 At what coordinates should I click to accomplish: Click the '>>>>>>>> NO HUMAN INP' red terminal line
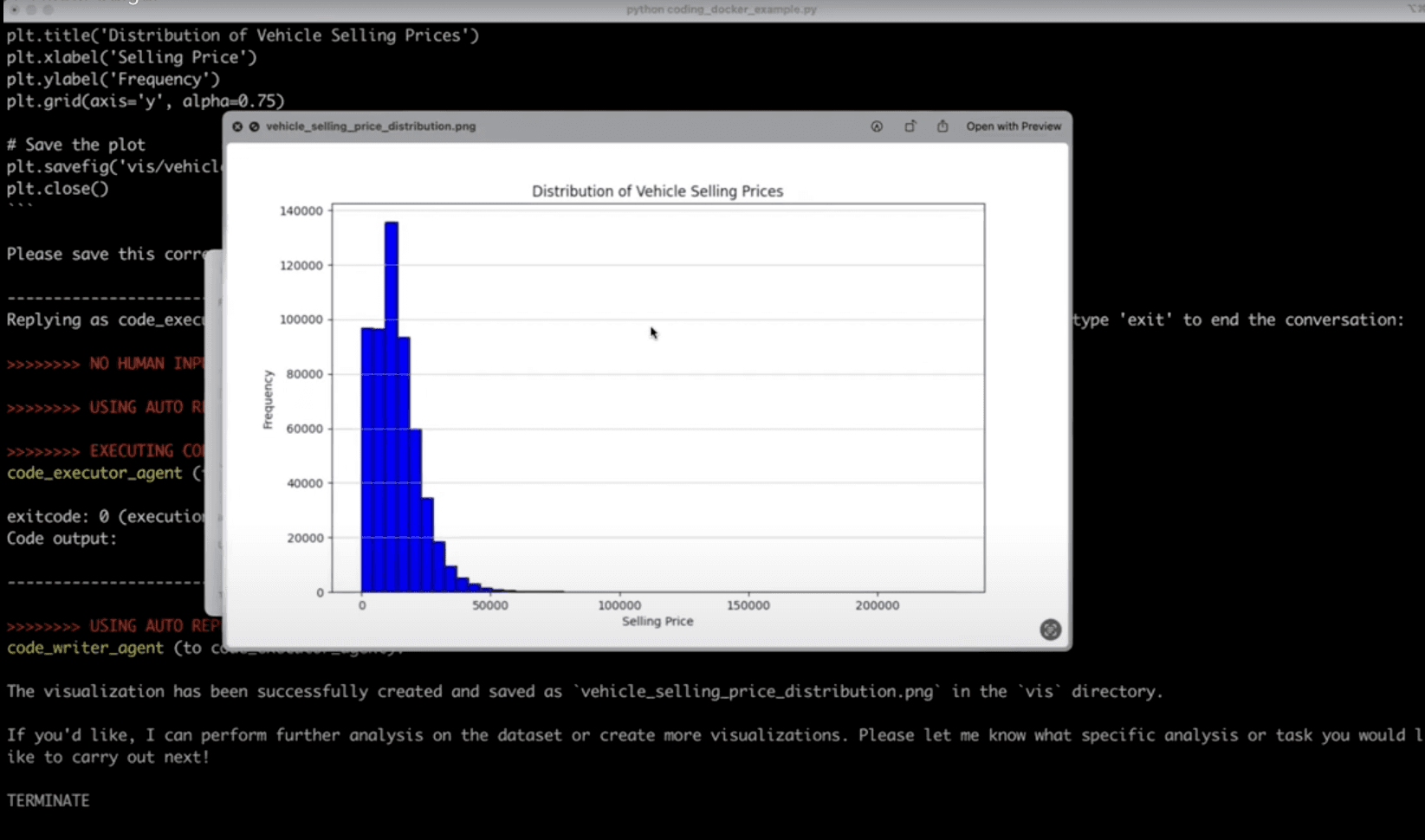pos(106,364)
